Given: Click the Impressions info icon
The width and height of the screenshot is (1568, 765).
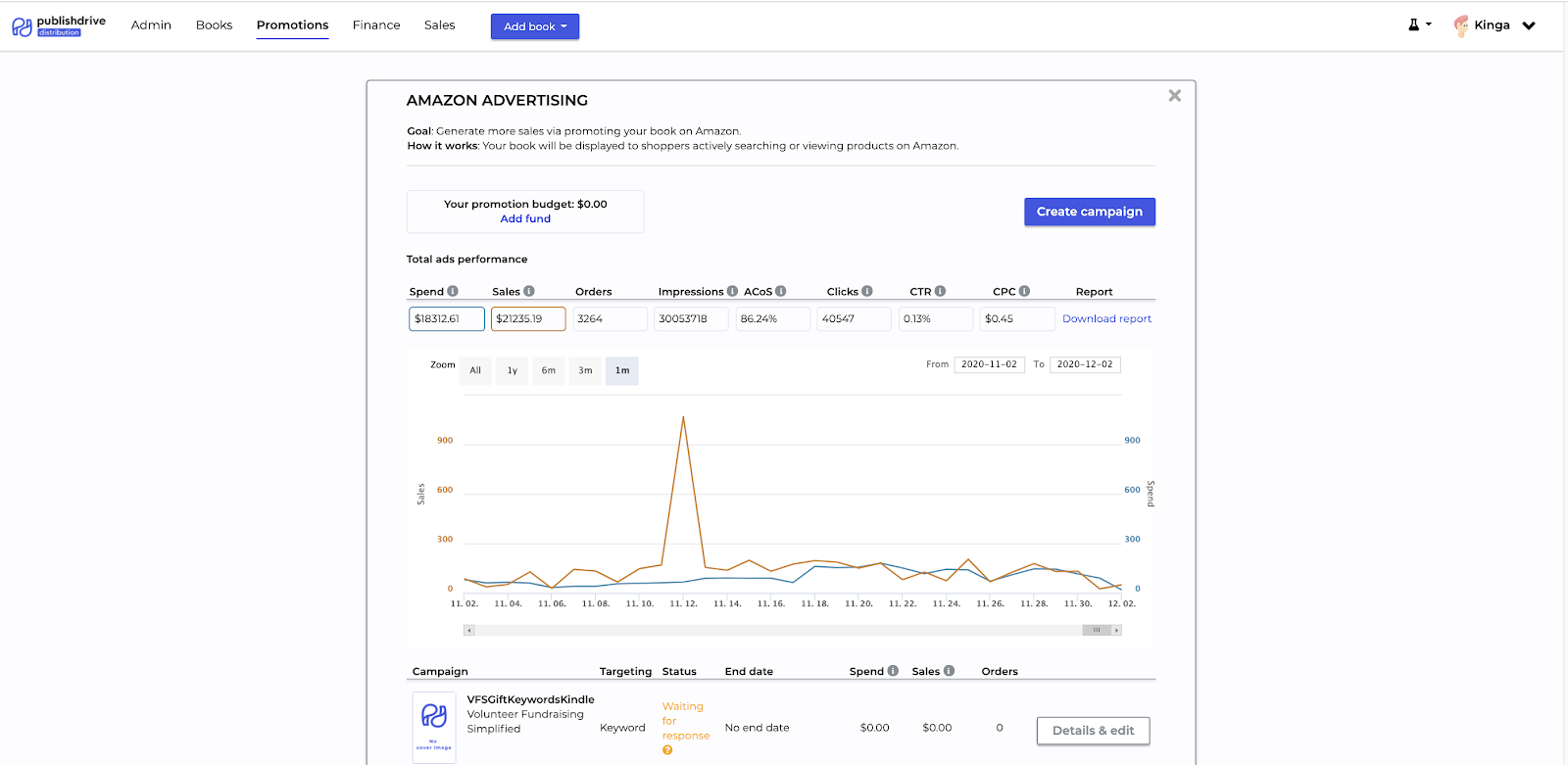Looking at the screenshot, I should (x=732, y=291).
